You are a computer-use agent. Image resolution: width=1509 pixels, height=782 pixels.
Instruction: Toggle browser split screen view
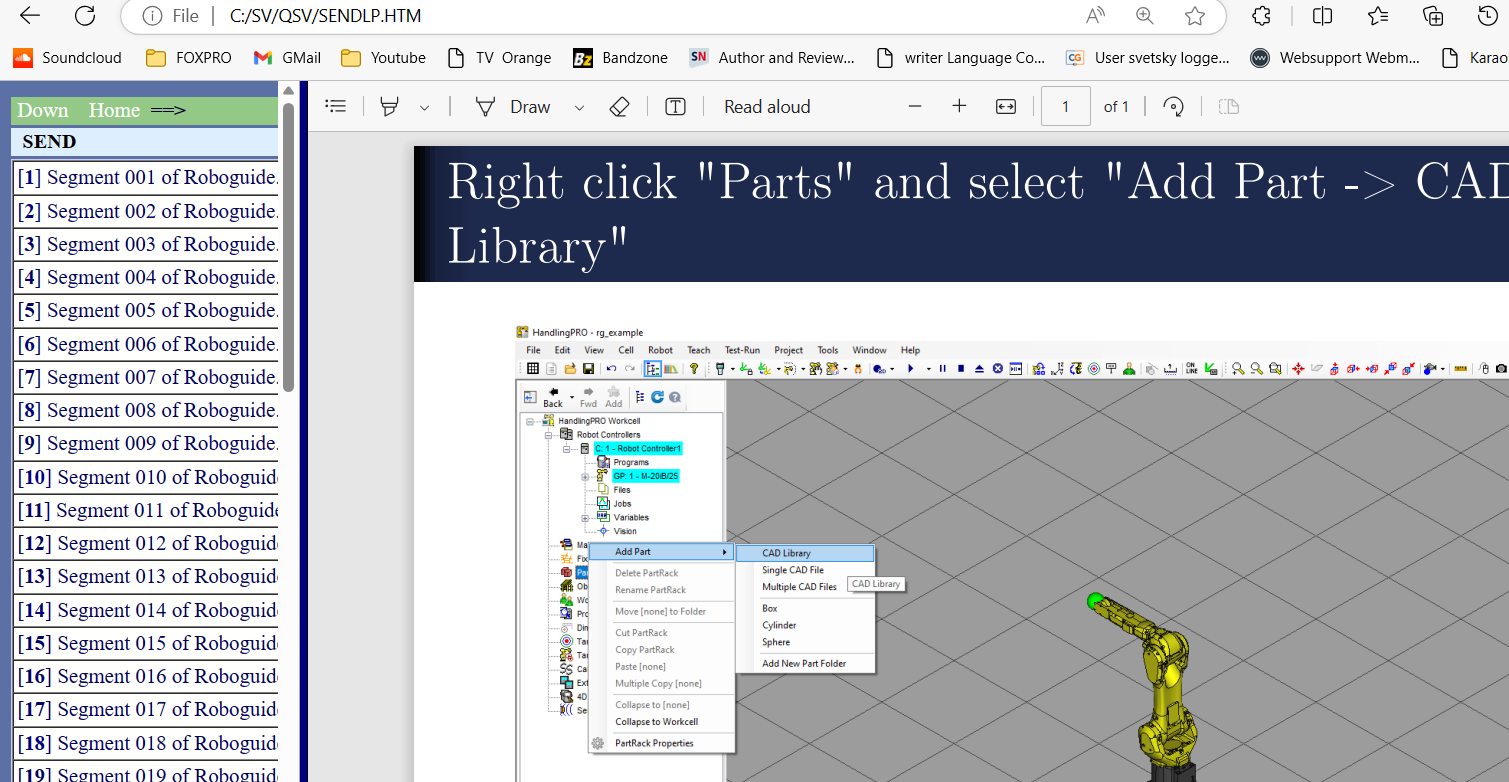click(x=1322, y=16)
